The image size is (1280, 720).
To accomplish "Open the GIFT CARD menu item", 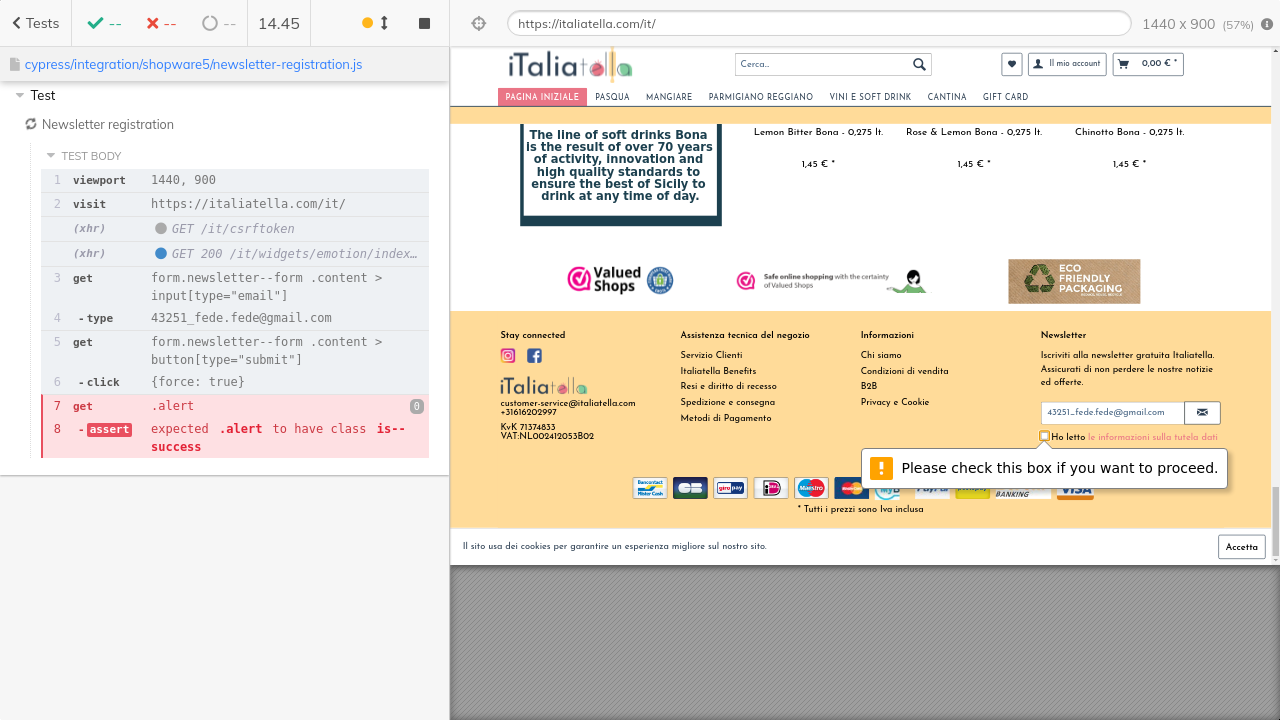I will pos(1005,97).
